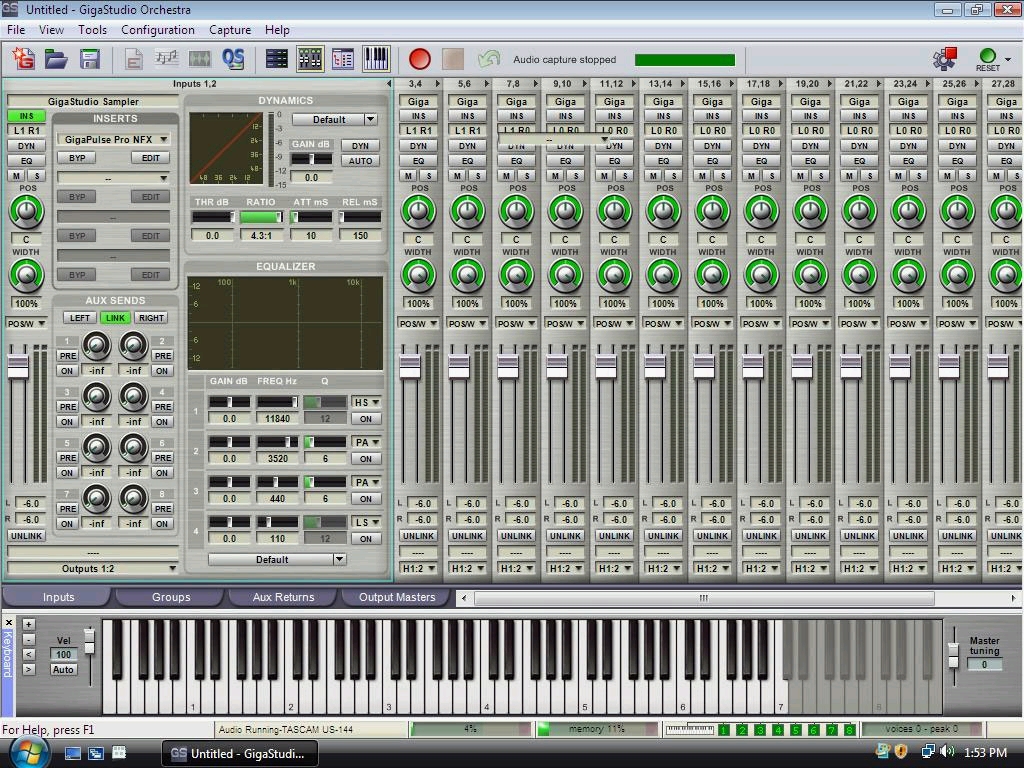The image size is (1024, 768).
Task: Click the minus button in keyboard panel
Action: [29, 639]
